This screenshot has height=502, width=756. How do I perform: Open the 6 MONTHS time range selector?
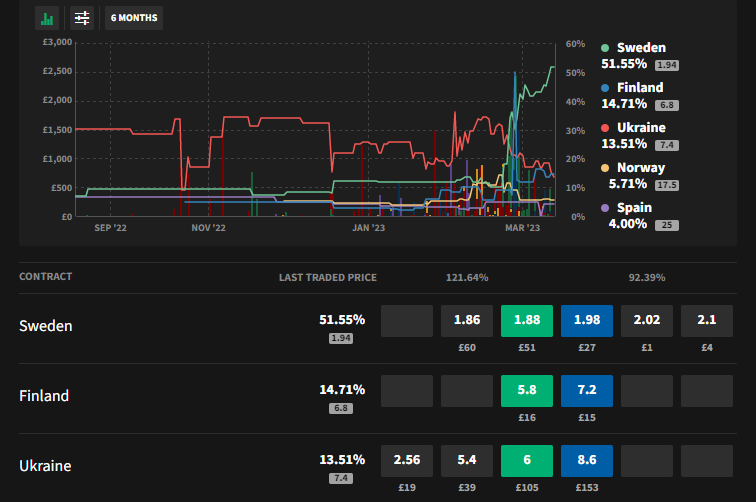point(134,18)
